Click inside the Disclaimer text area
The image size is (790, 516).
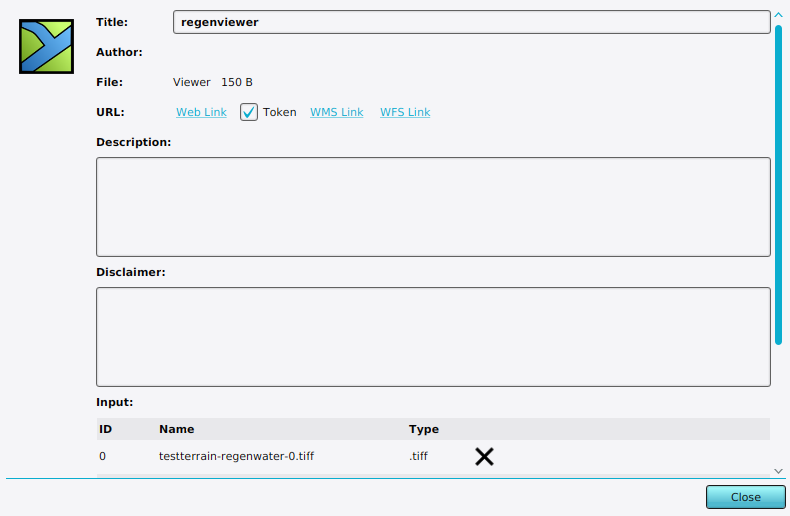pyautogui.click(x=433, y=337)
